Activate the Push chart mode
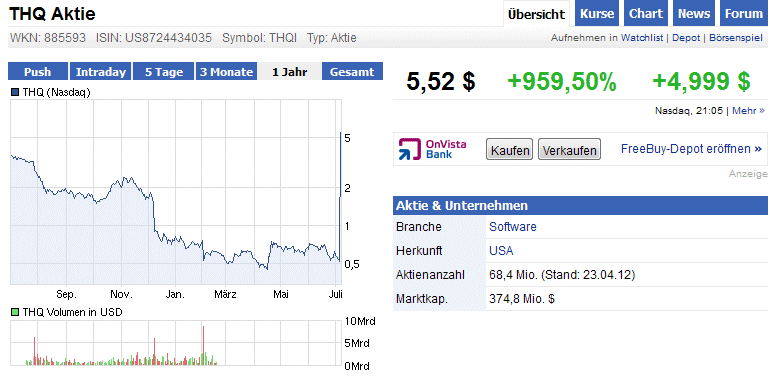776x392 pixels. [x=38, y=72]
